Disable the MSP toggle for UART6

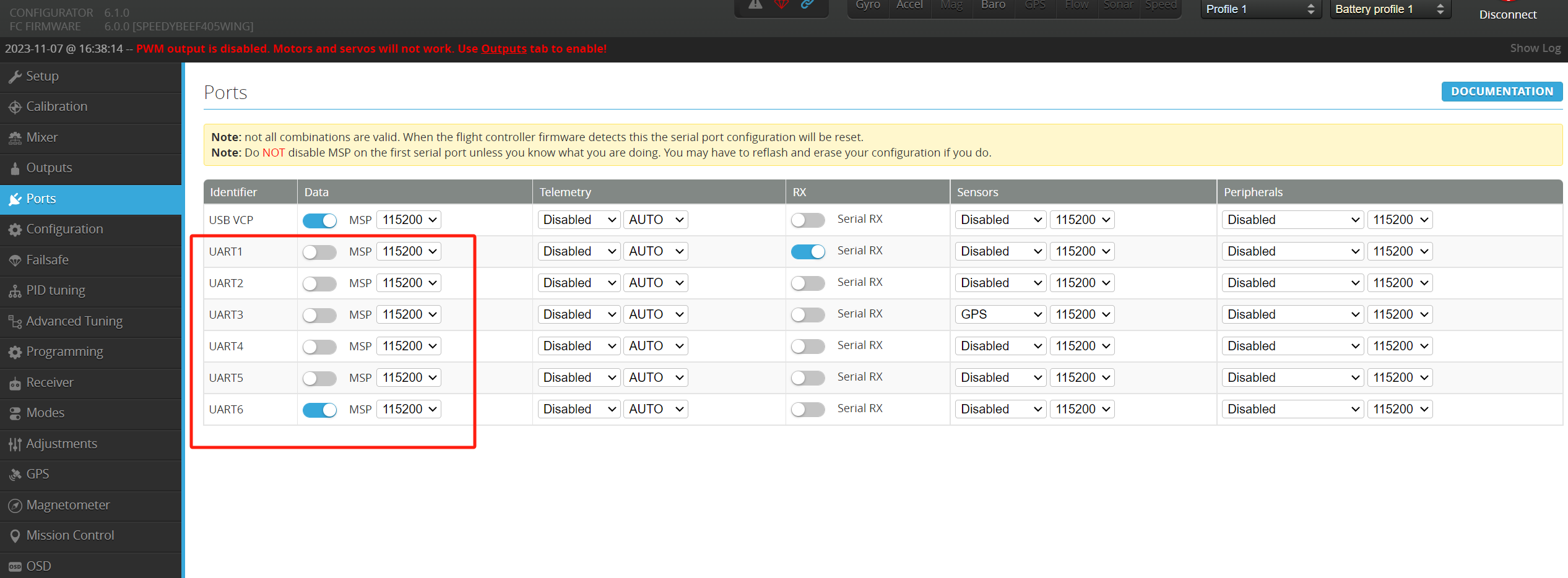tap(319, 410)
